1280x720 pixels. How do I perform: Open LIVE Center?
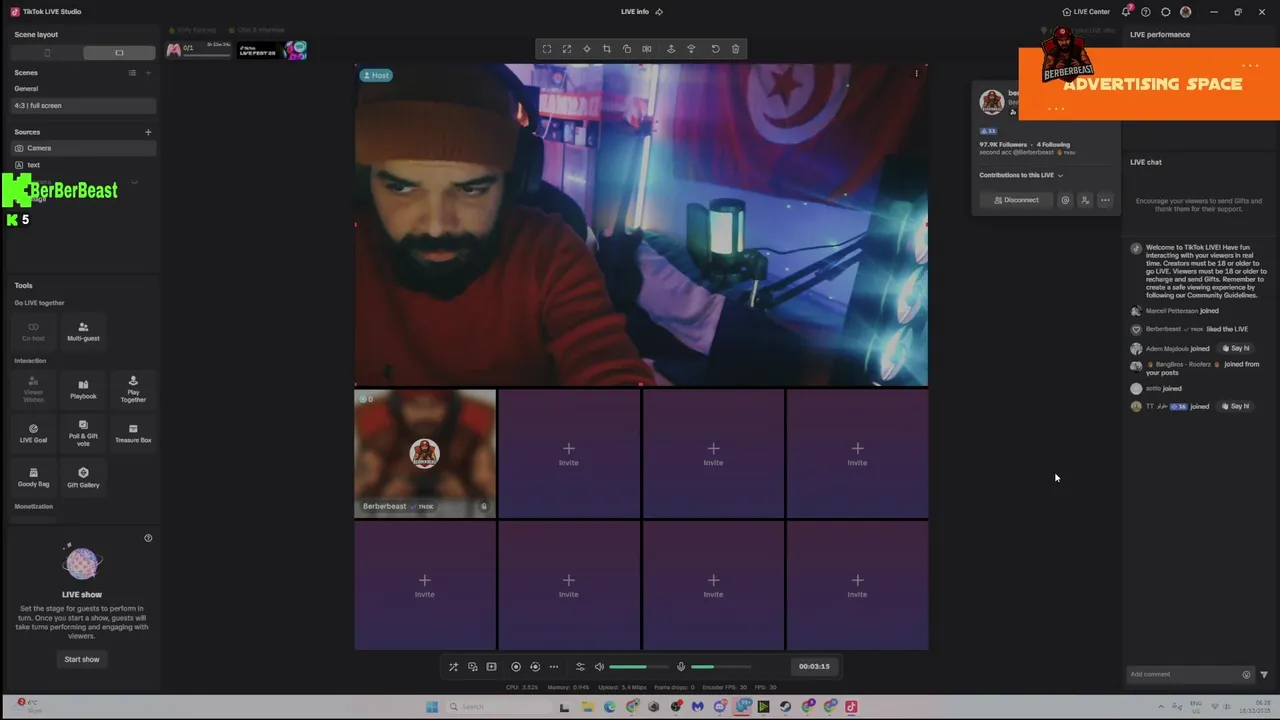1086,12
